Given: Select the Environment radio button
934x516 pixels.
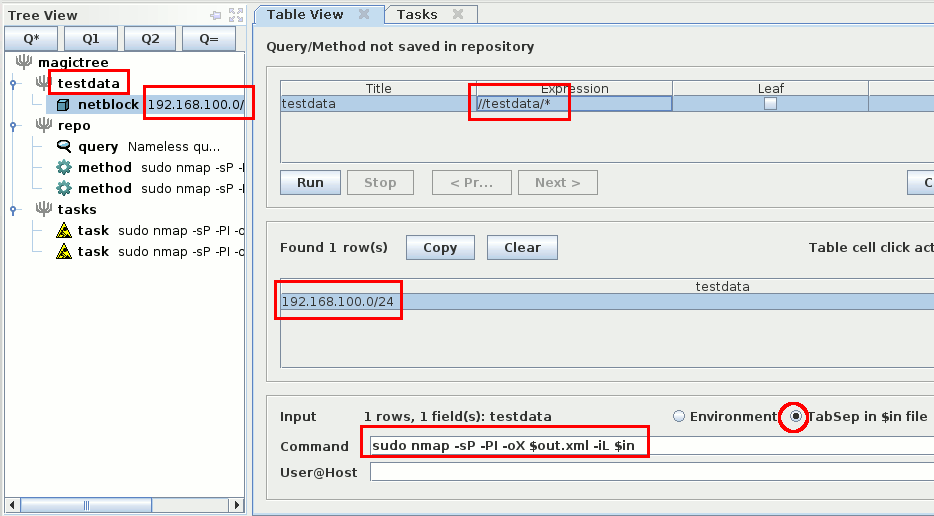Looking at the screenshot, I should 680,417.
